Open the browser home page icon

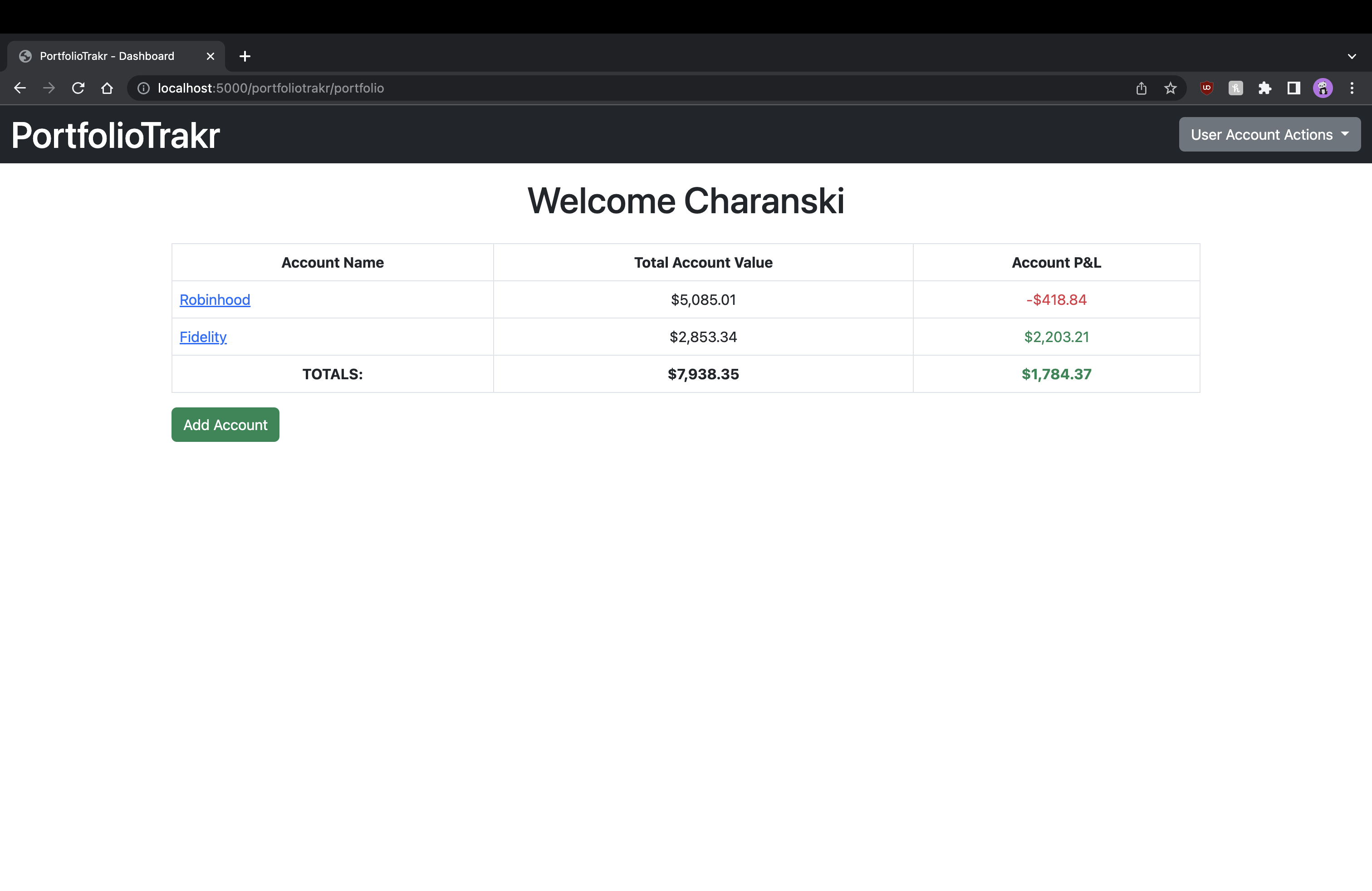pos(107,88)
